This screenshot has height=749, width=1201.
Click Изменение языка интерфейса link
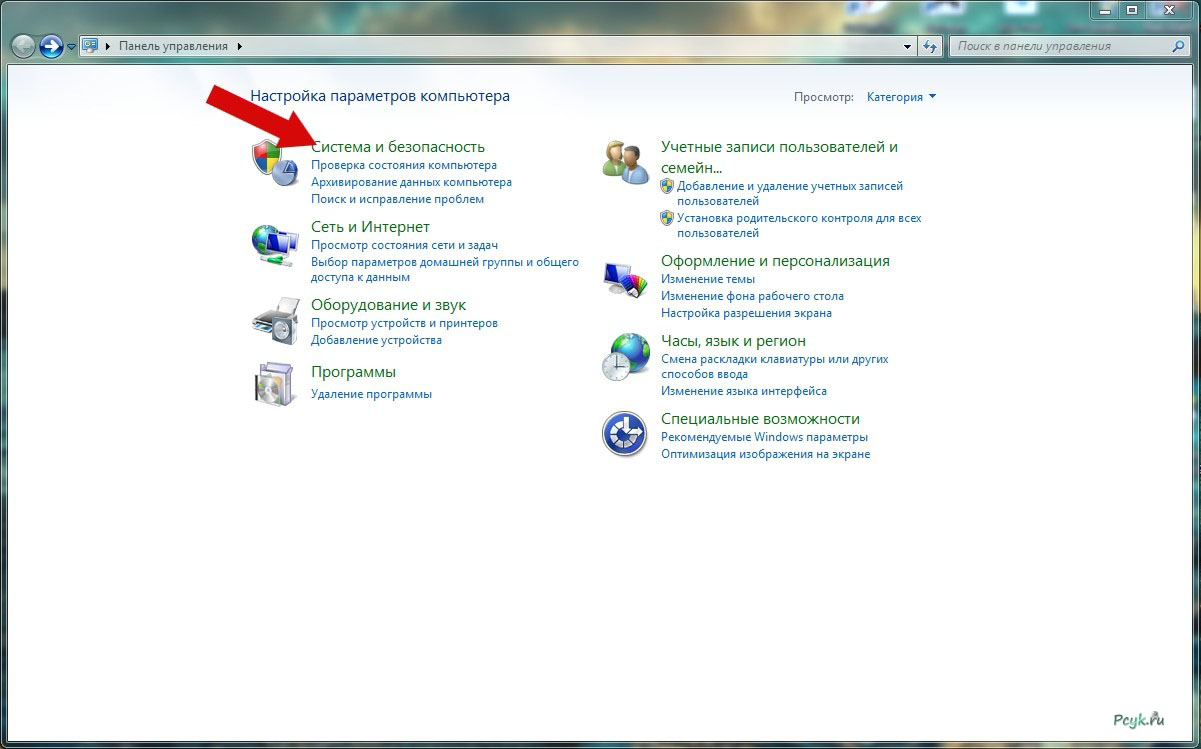(x=744, y=391)
